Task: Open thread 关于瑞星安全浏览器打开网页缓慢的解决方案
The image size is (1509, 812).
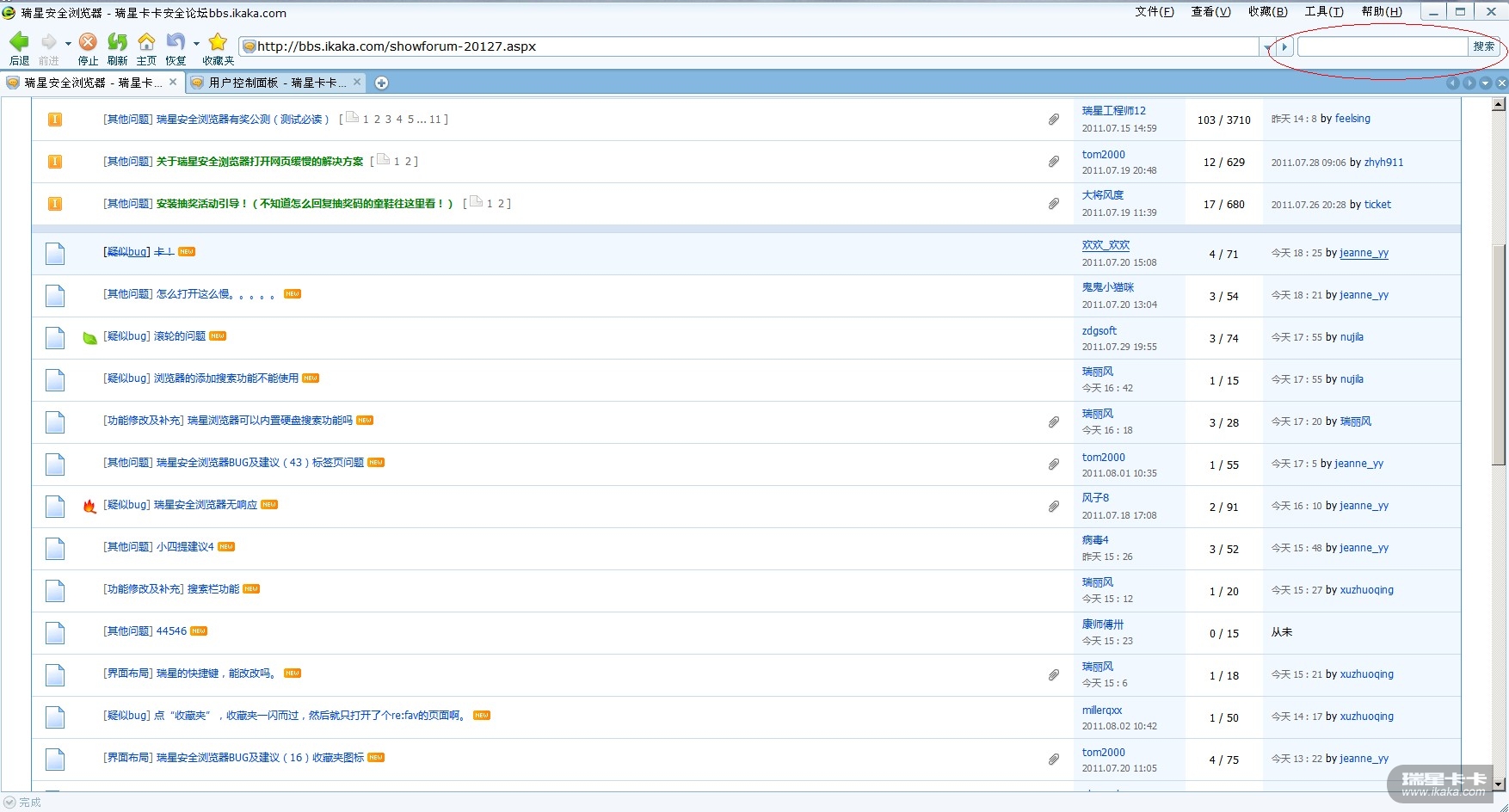Action: [260, 162]
